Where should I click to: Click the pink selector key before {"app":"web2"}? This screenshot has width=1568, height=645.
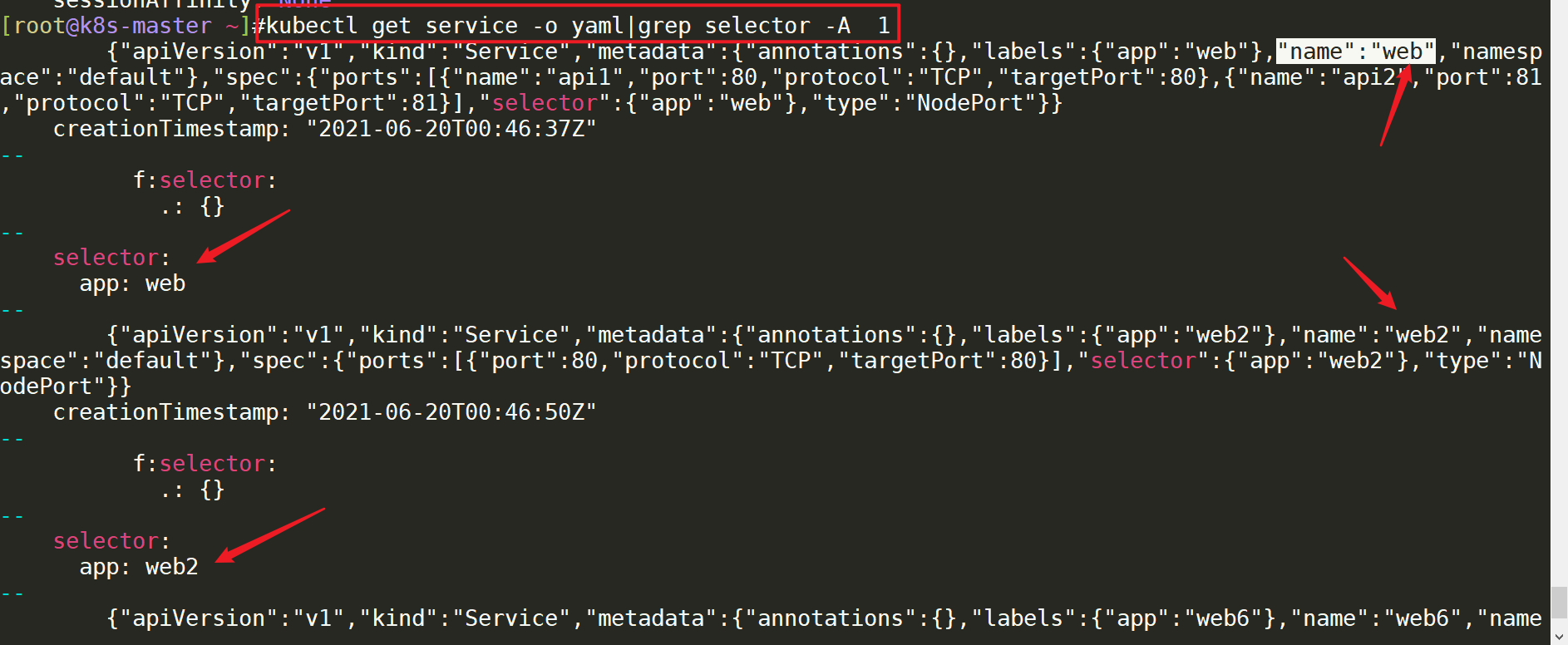coord(1143,361)
